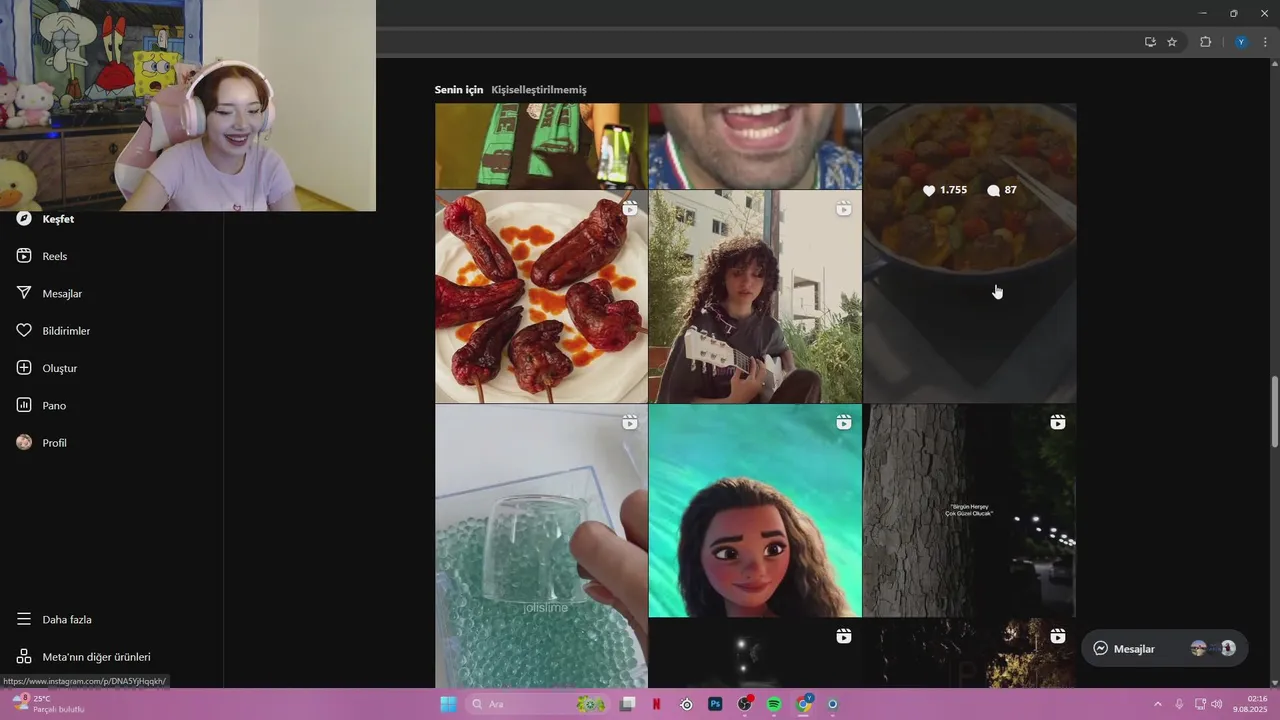Open network settings from the tray
Image resolution: width=1280 pixels, height=720 pixels.
pyautogui.click(x=1200, y=704)
